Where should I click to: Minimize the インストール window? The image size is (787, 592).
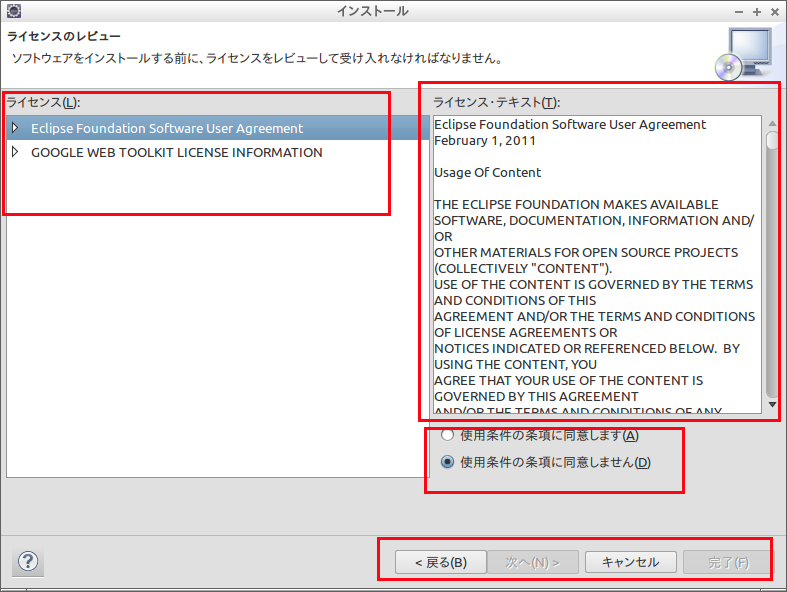739,12
